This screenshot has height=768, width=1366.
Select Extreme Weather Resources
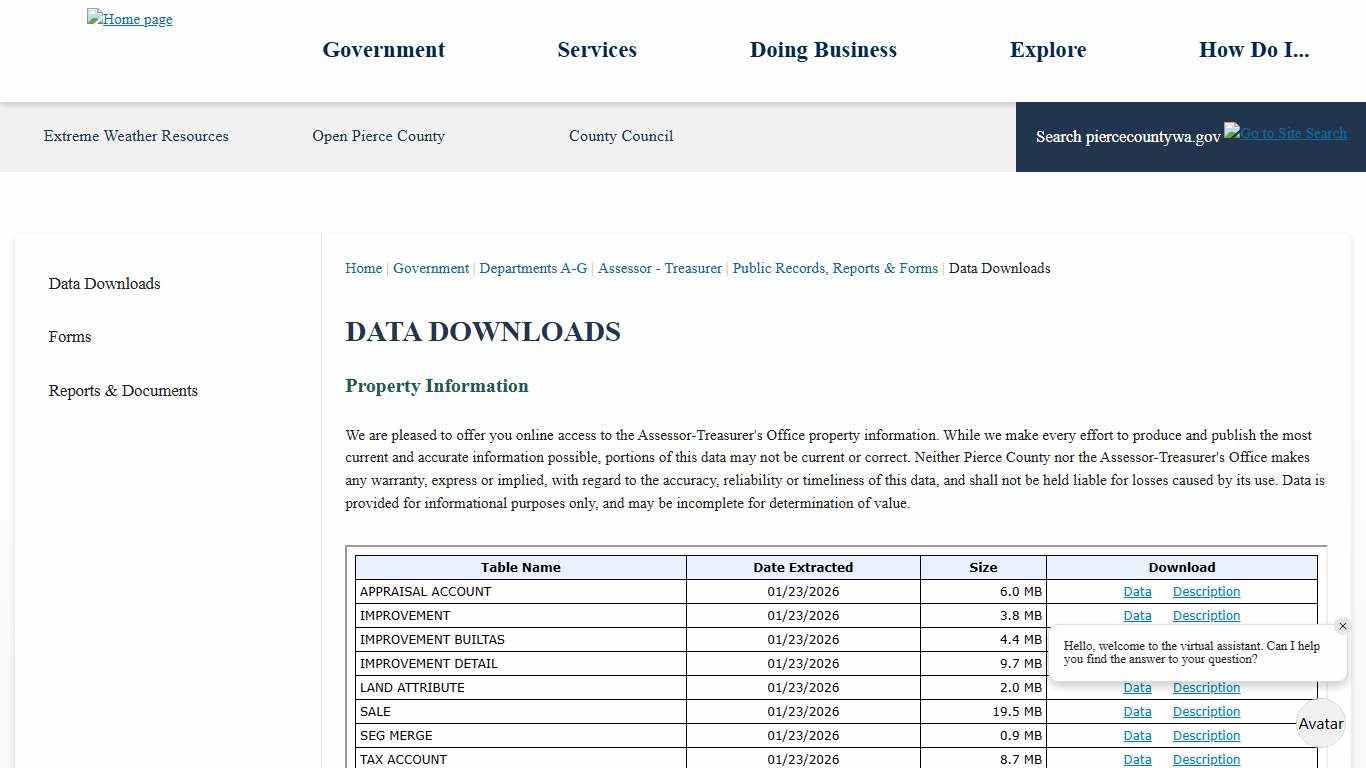click(x=136, y=136)
